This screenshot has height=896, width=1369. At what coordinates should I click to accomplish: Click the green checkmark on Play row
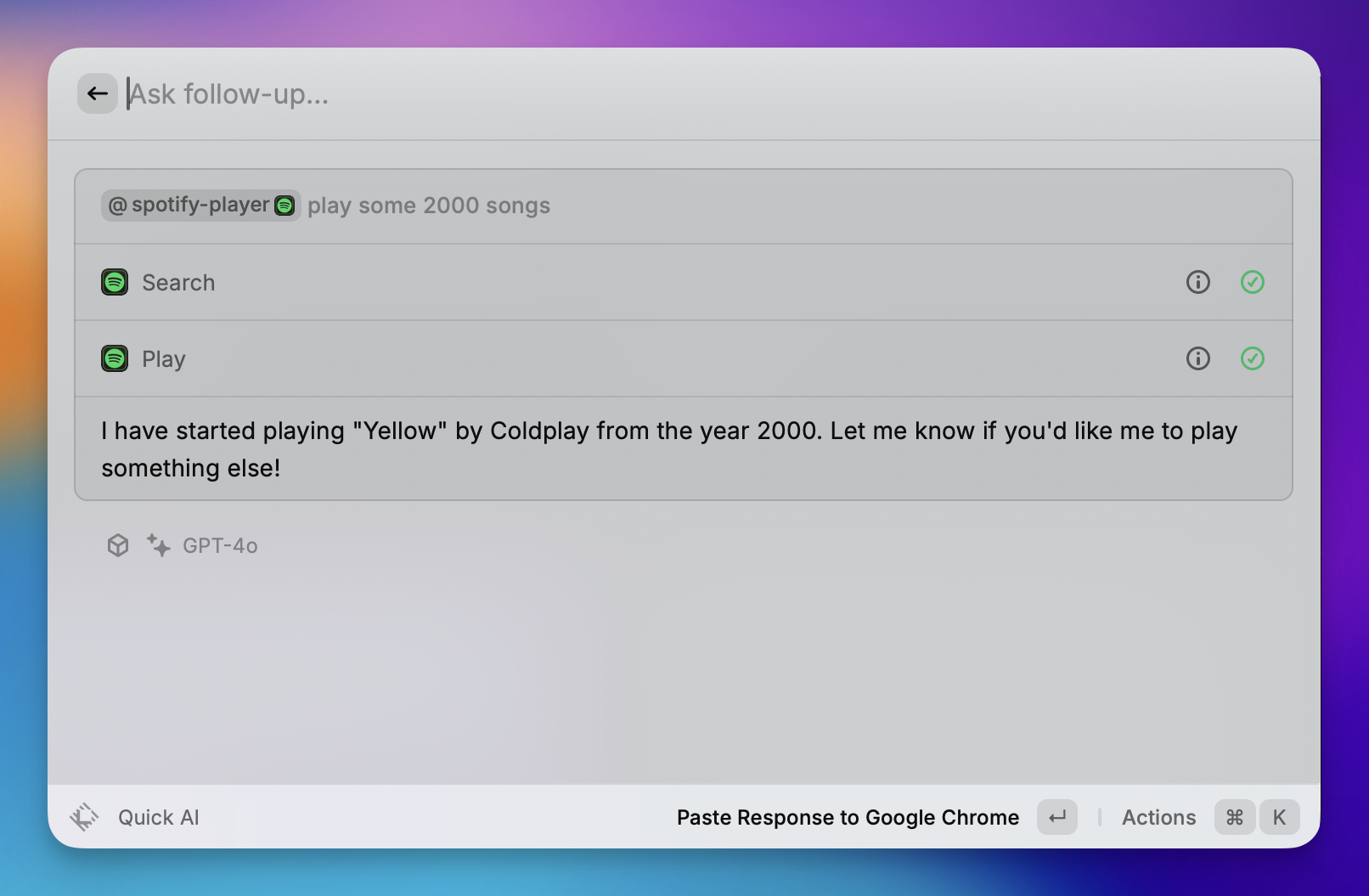(1252, 358)
